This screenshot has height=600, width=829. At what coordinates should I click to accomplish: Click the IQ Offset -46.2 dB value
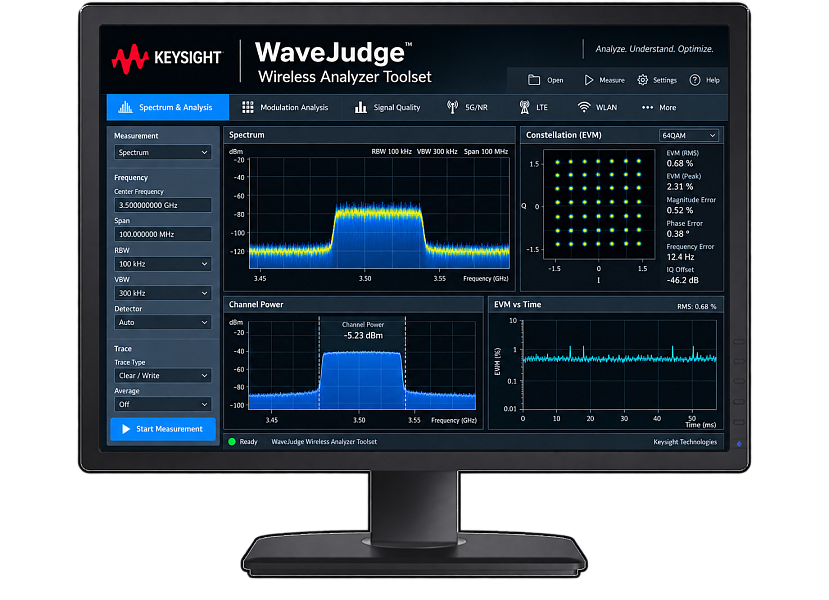(x=682, y=280)
